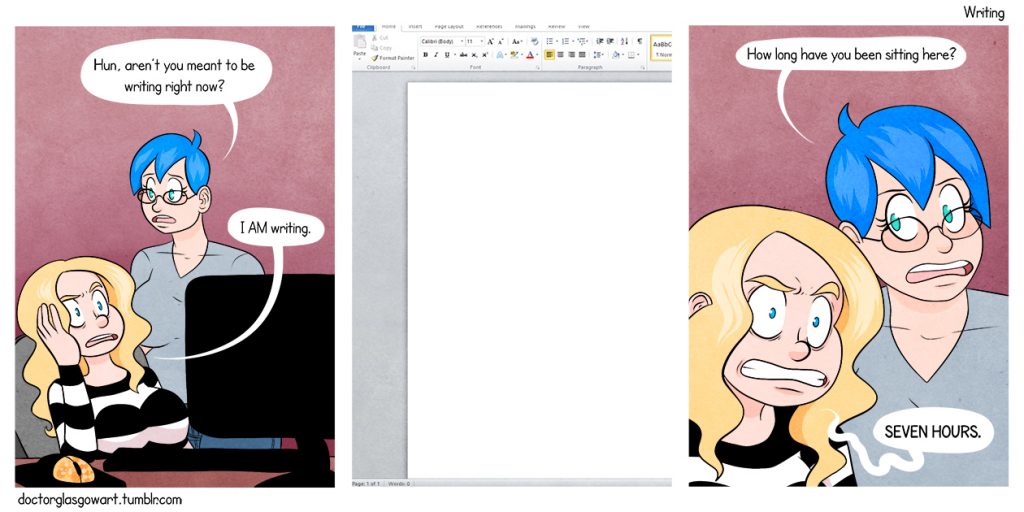The width and height of the screenshot is (1024, 512).
Task: Click the Cut button in Clipboard
Action: tap(383, 37)
